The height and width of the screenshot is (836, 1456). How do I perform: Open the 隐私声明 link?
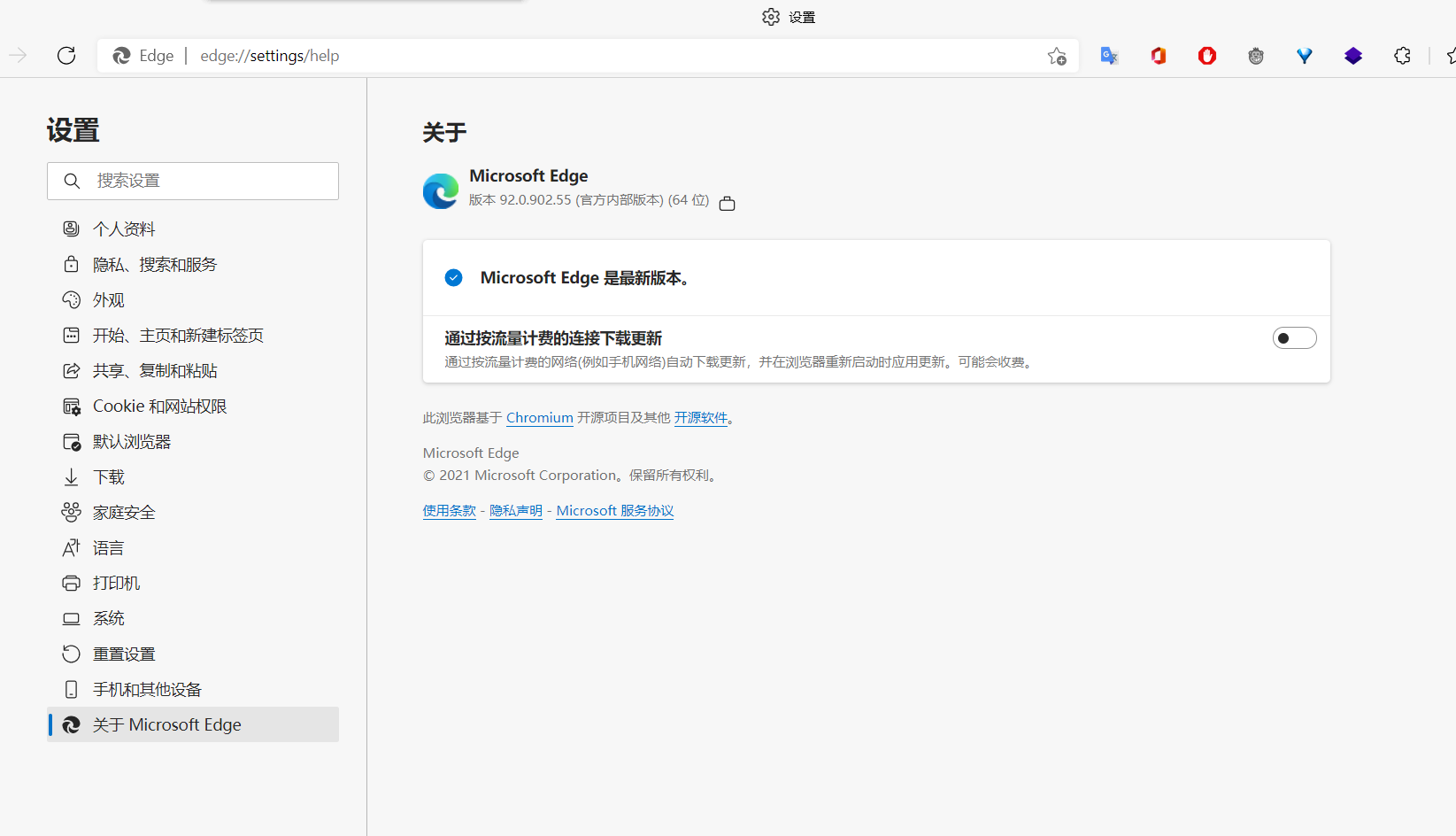point(516,510)
